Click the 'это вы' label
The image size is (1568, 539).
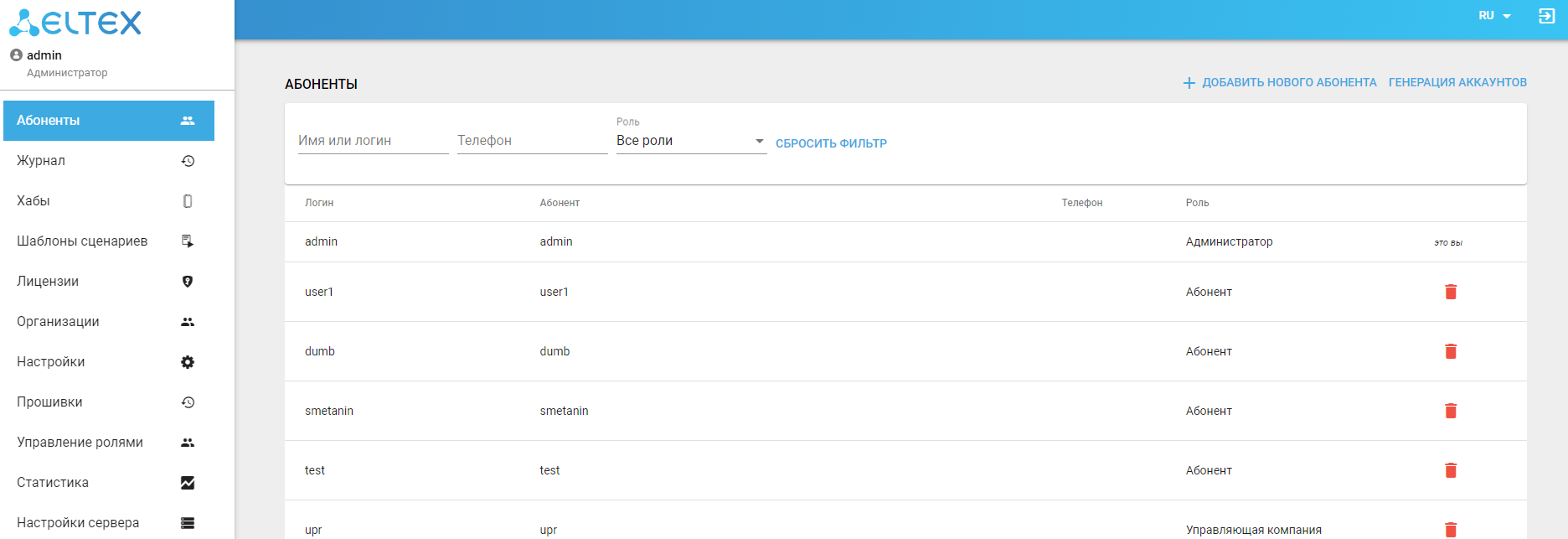coord(1448,243)
